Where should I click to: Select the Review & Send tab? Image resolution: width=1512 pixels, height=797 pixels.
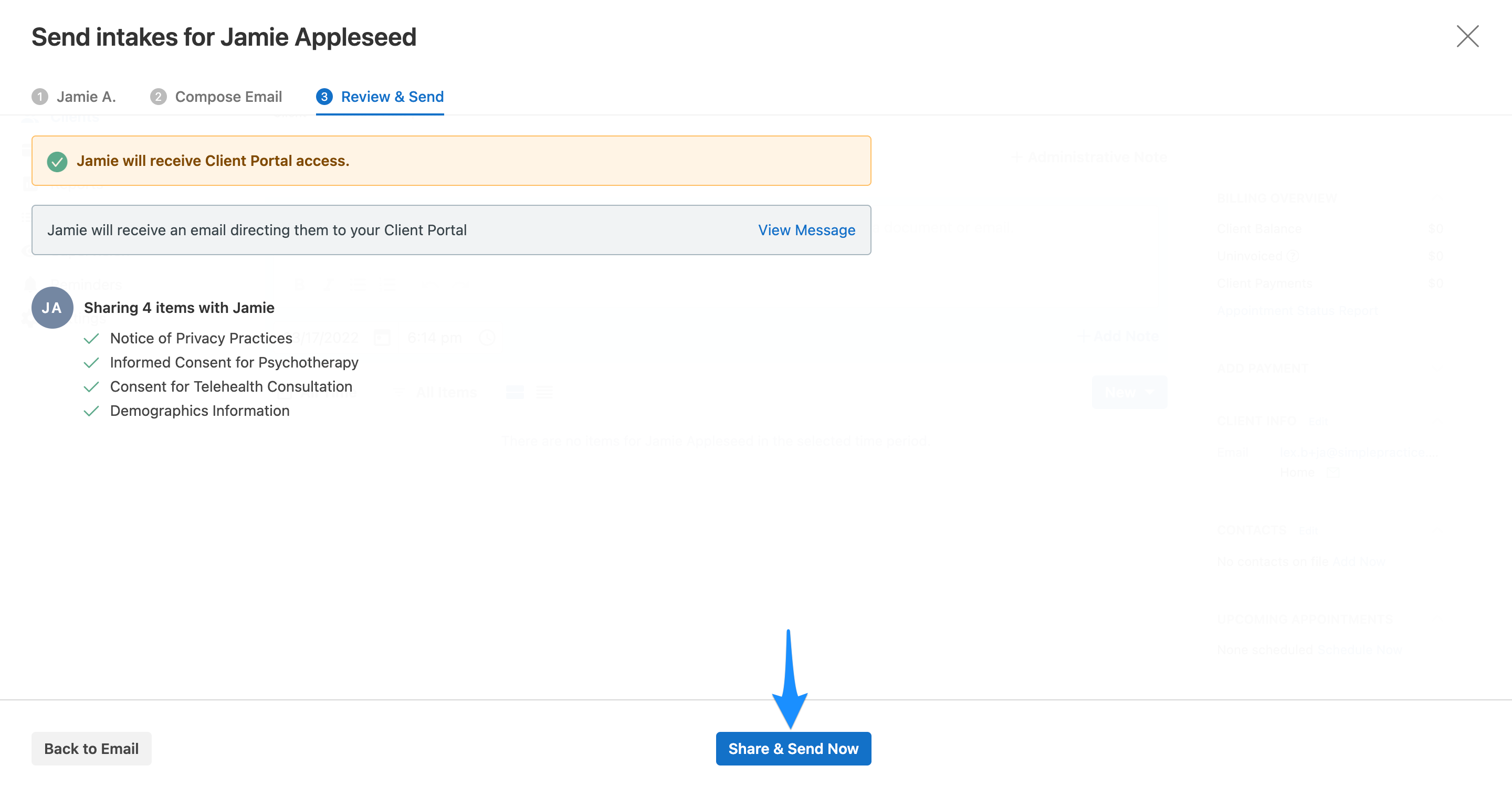(380, 97)
